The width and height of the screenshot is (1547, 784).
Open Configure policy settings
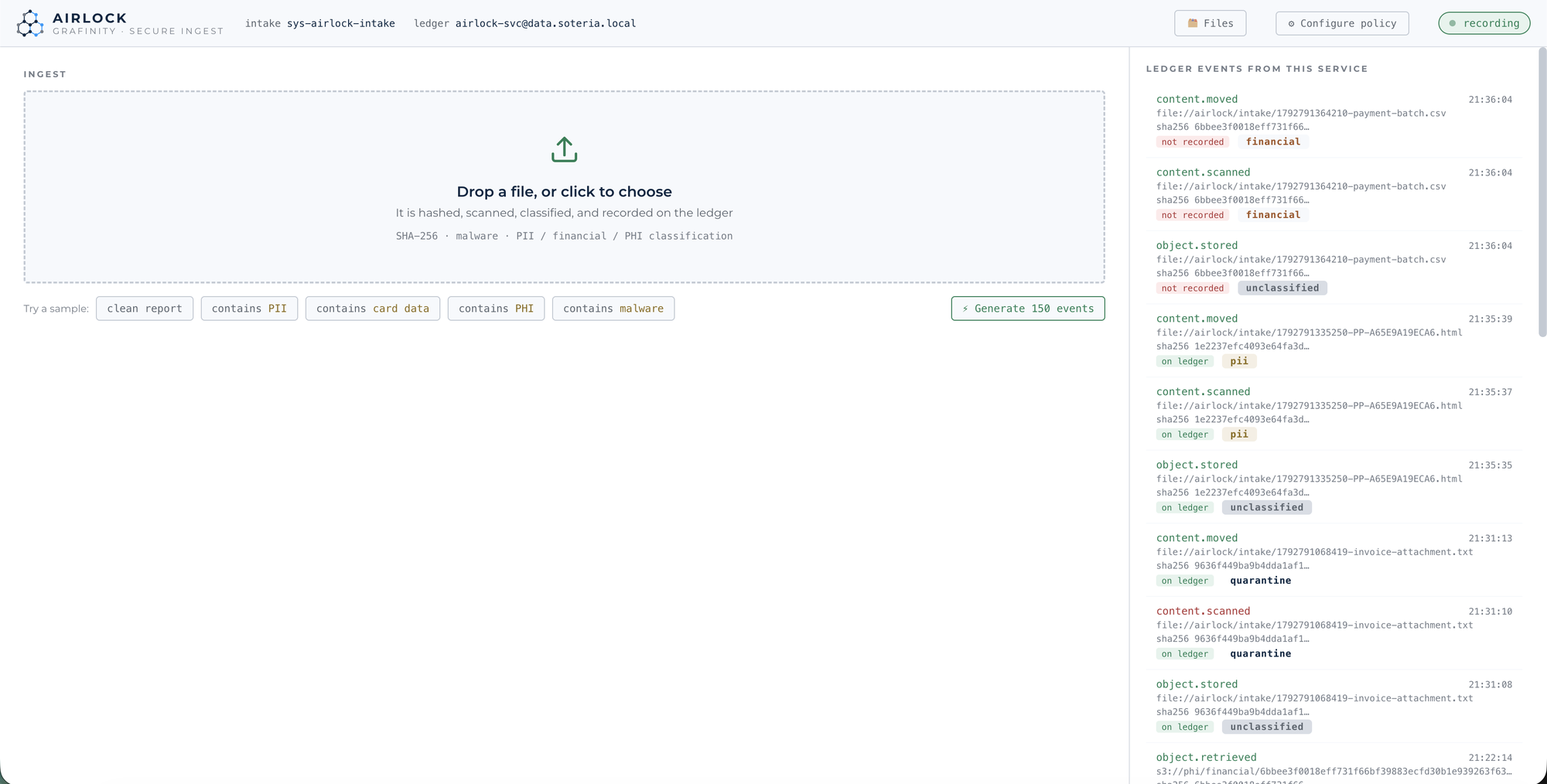click(x=1342, y=23)
